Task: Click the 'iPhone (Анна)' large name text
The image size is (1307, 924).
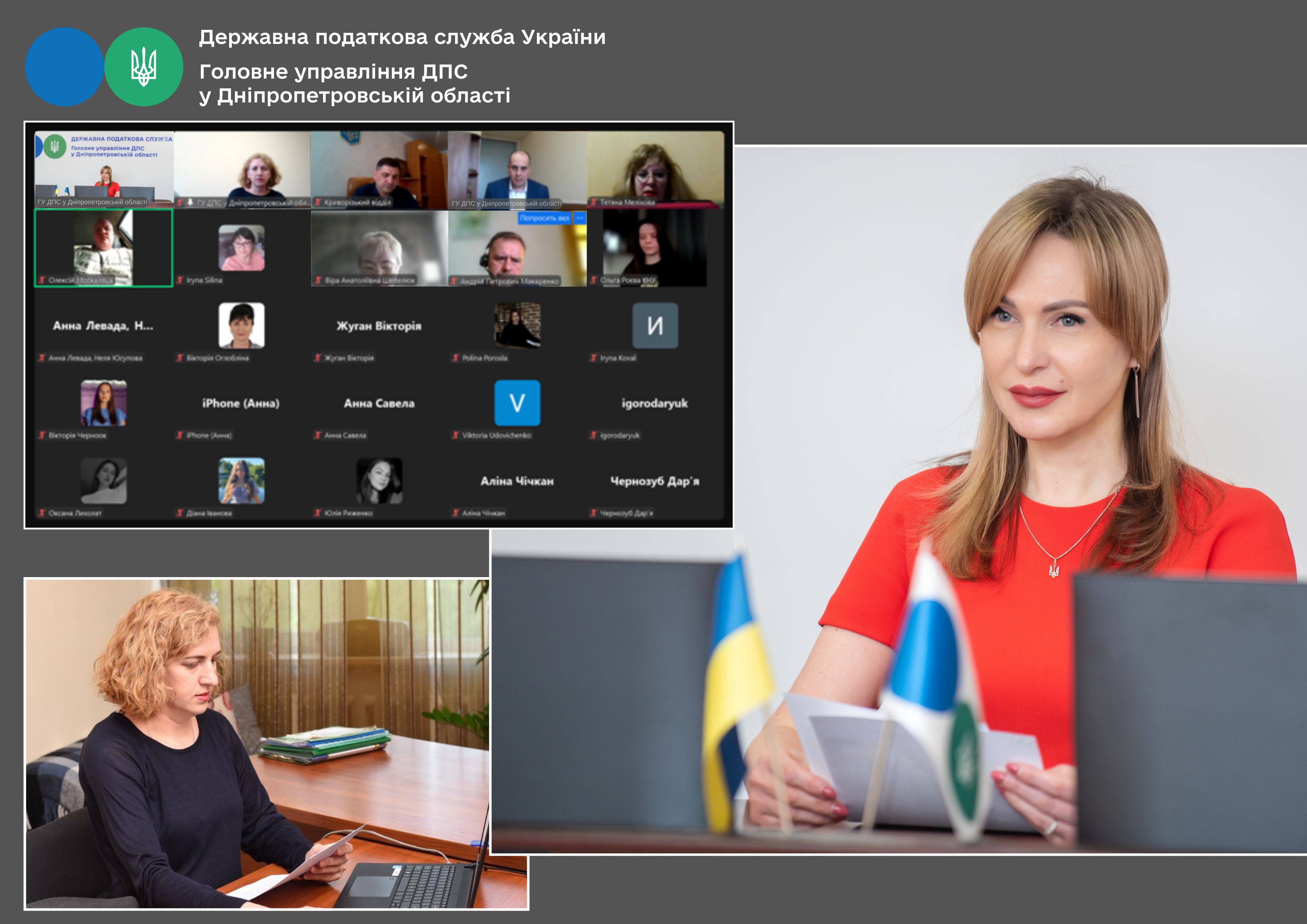Action: tap(241, 403)
